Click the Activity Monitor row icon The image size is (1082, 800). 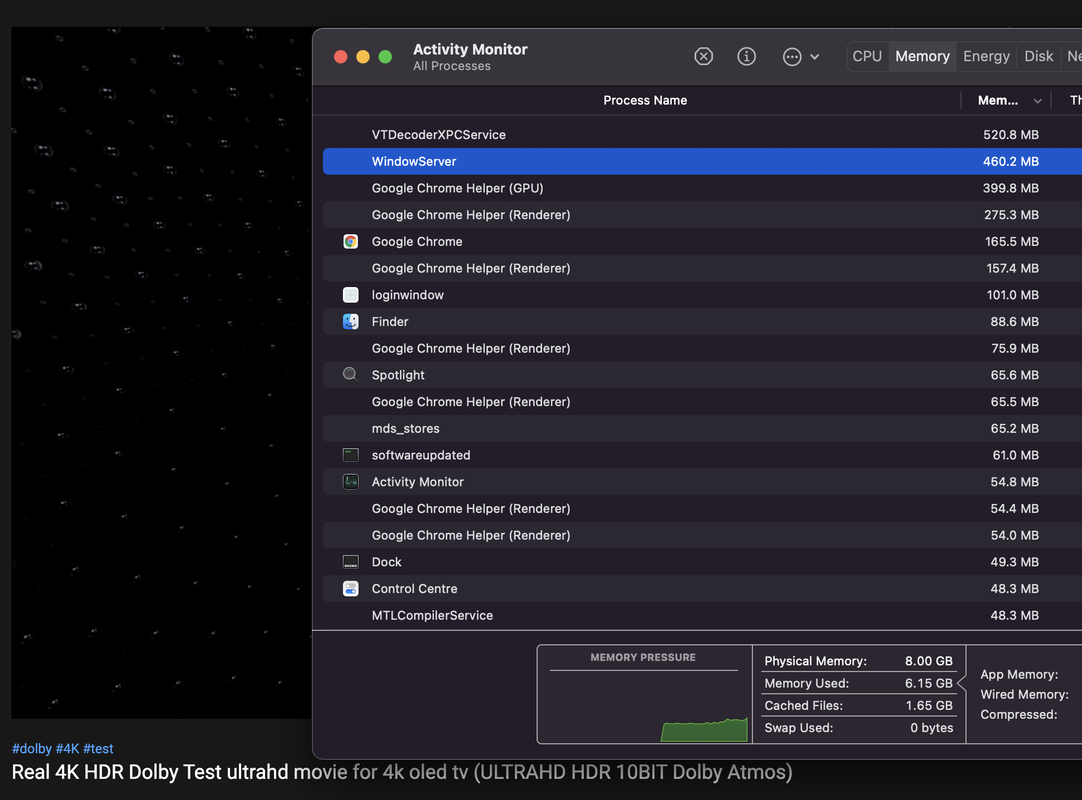351,482
